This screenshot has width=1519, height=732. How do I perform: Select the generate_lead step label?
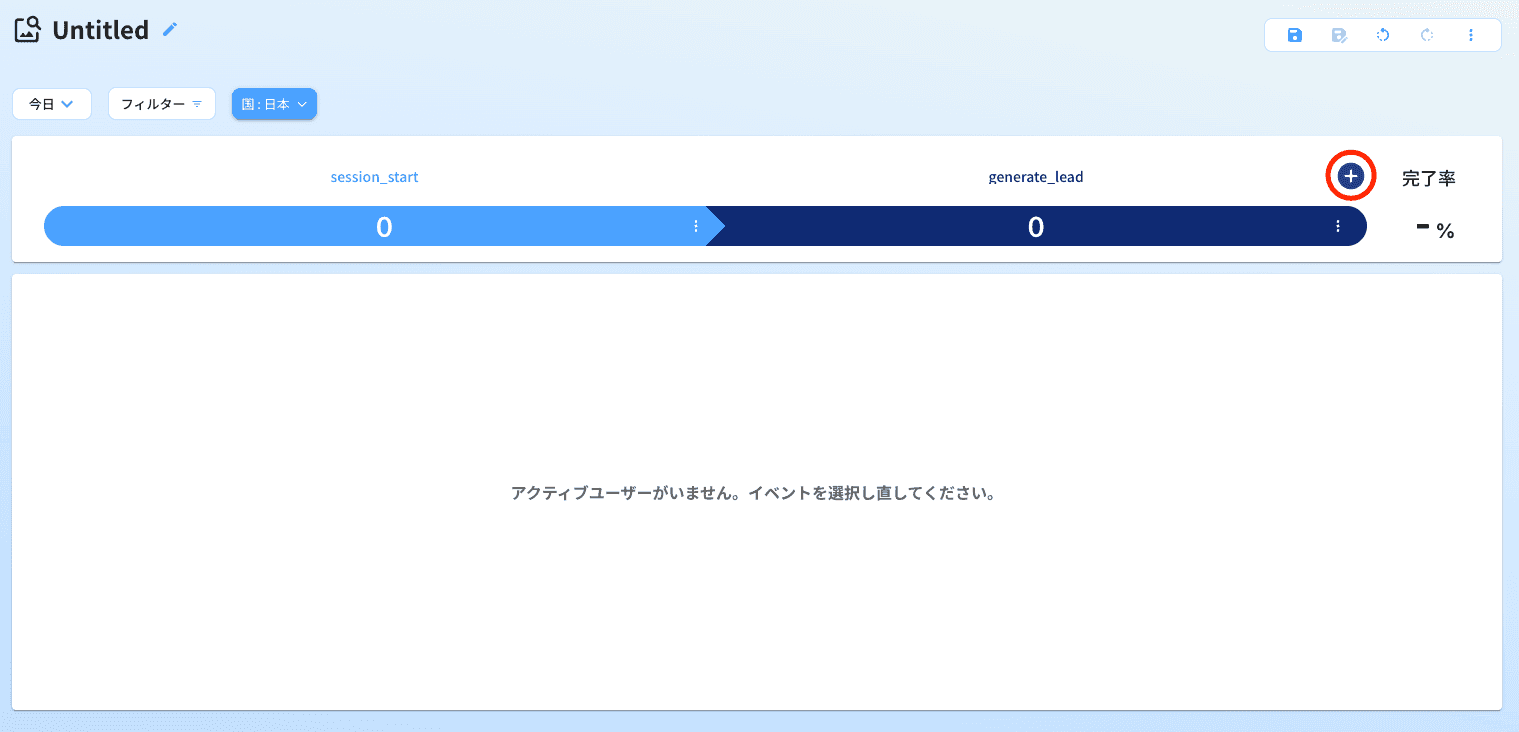click(1036, 176)
